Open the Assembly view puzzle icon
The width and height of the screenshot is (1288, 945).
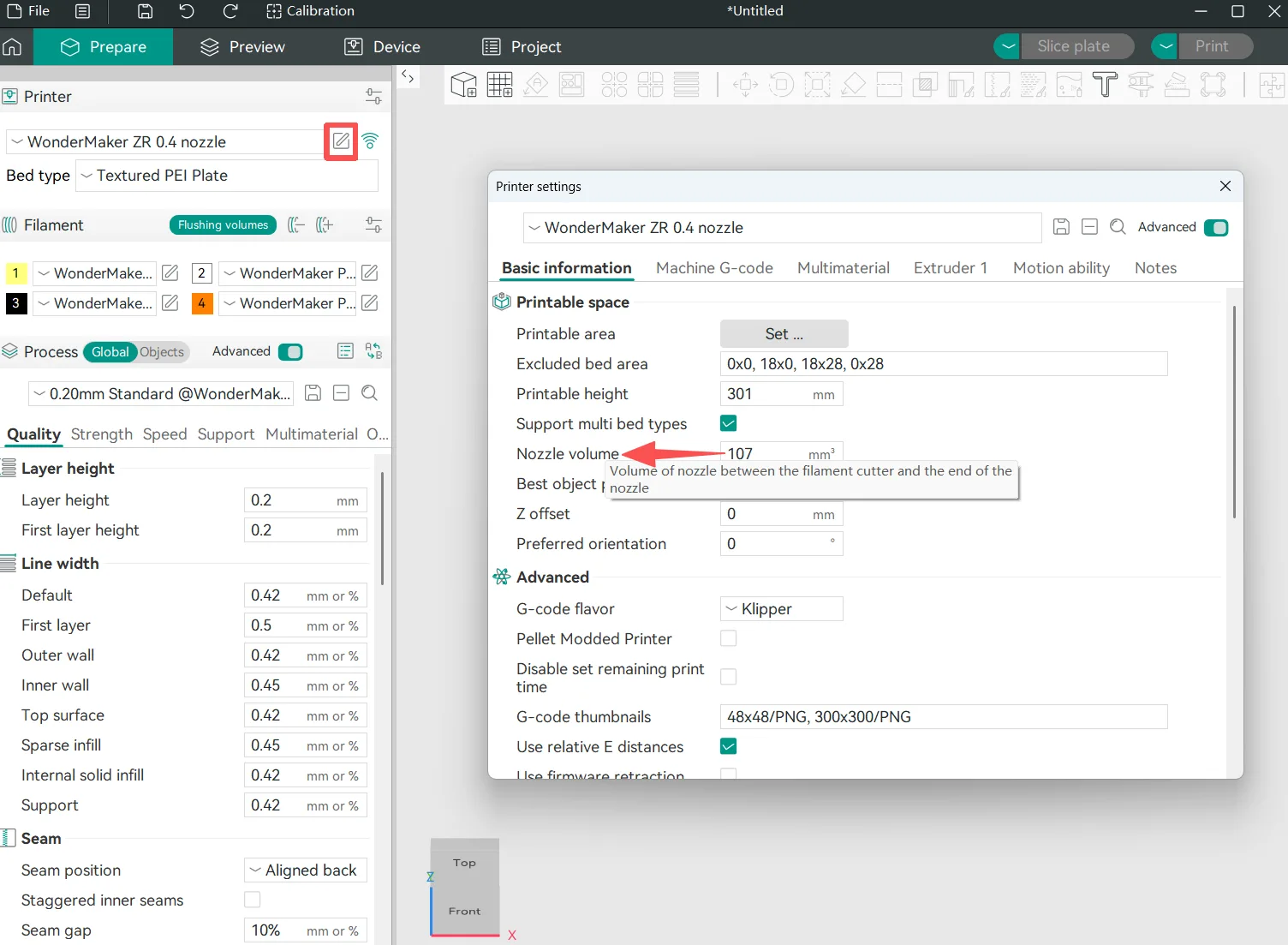pyautogui.click(x=1272, y=85)
